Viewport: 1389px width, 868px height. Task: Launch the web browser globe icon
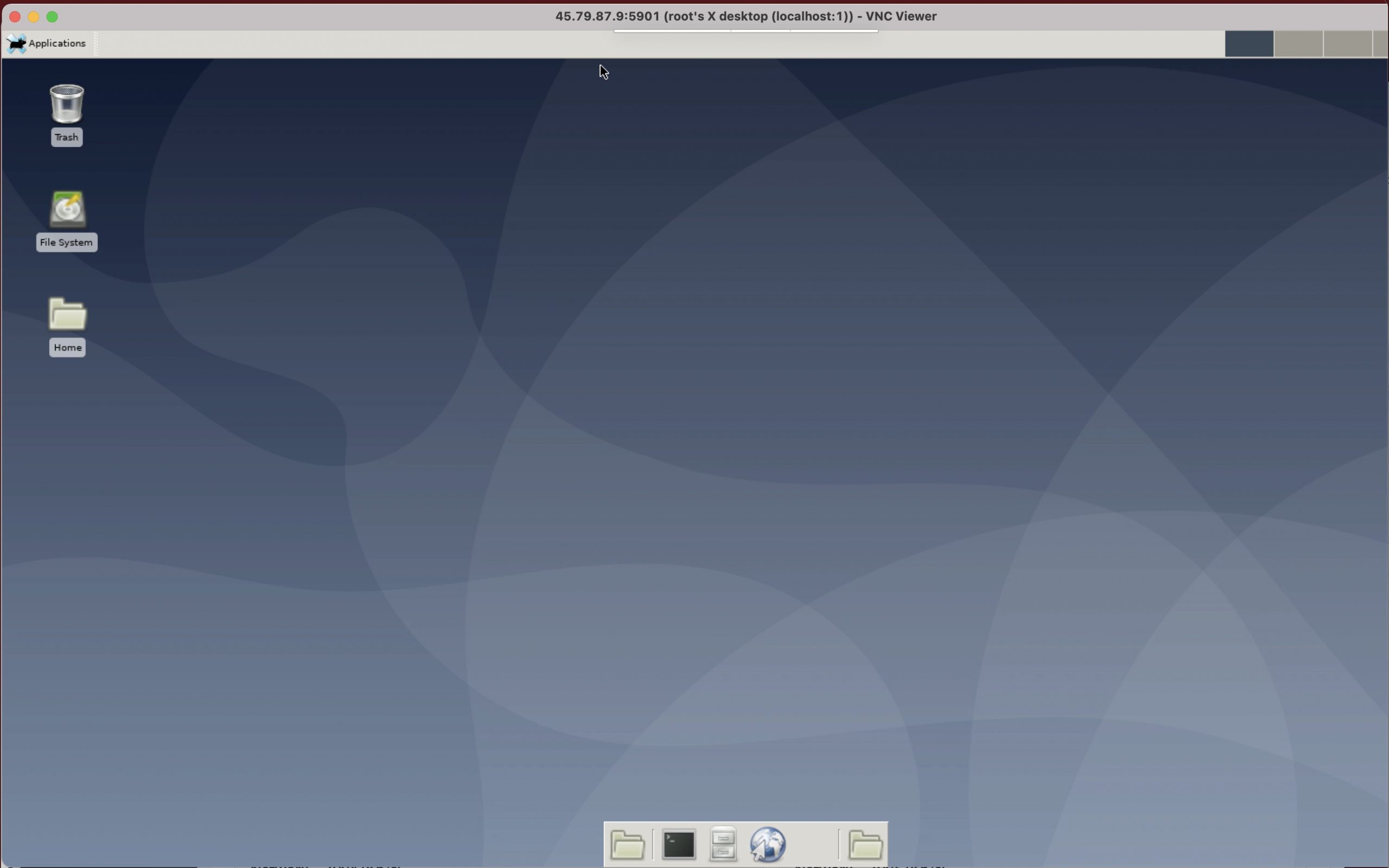coord(767,845)
